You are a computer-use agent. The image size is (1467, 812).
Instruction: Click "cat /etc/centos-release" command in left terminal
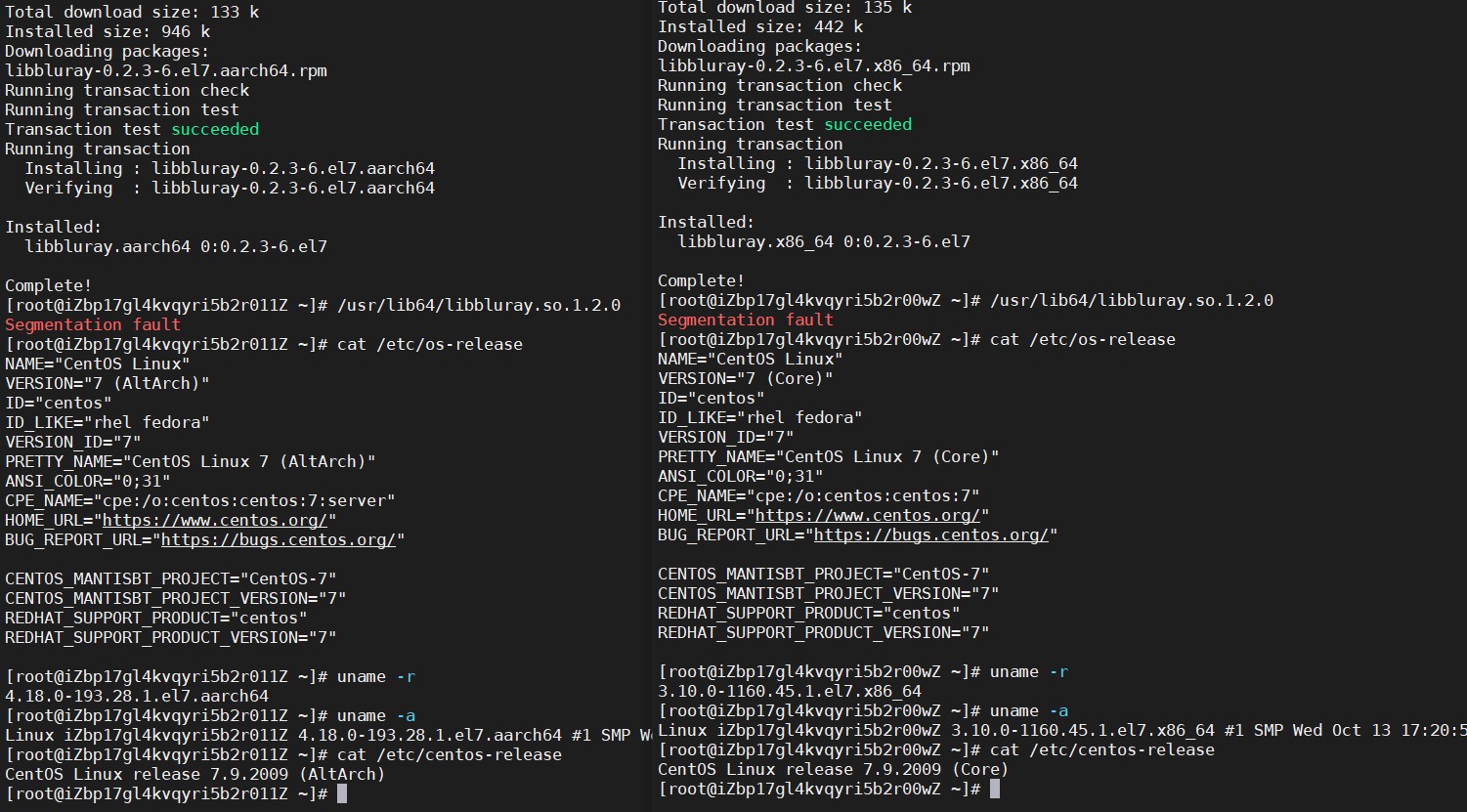pos(449,754)
